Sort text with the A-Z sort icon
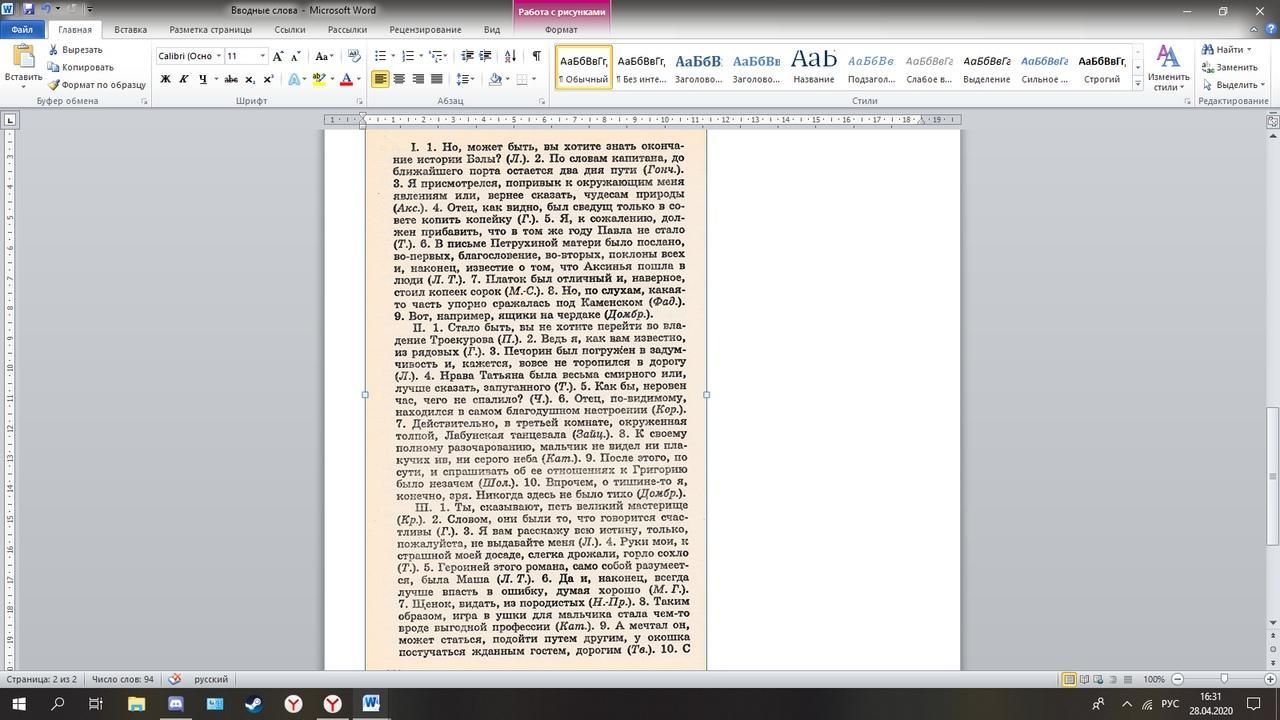The height and width of the screenshot is (720, 1280). 511,56
